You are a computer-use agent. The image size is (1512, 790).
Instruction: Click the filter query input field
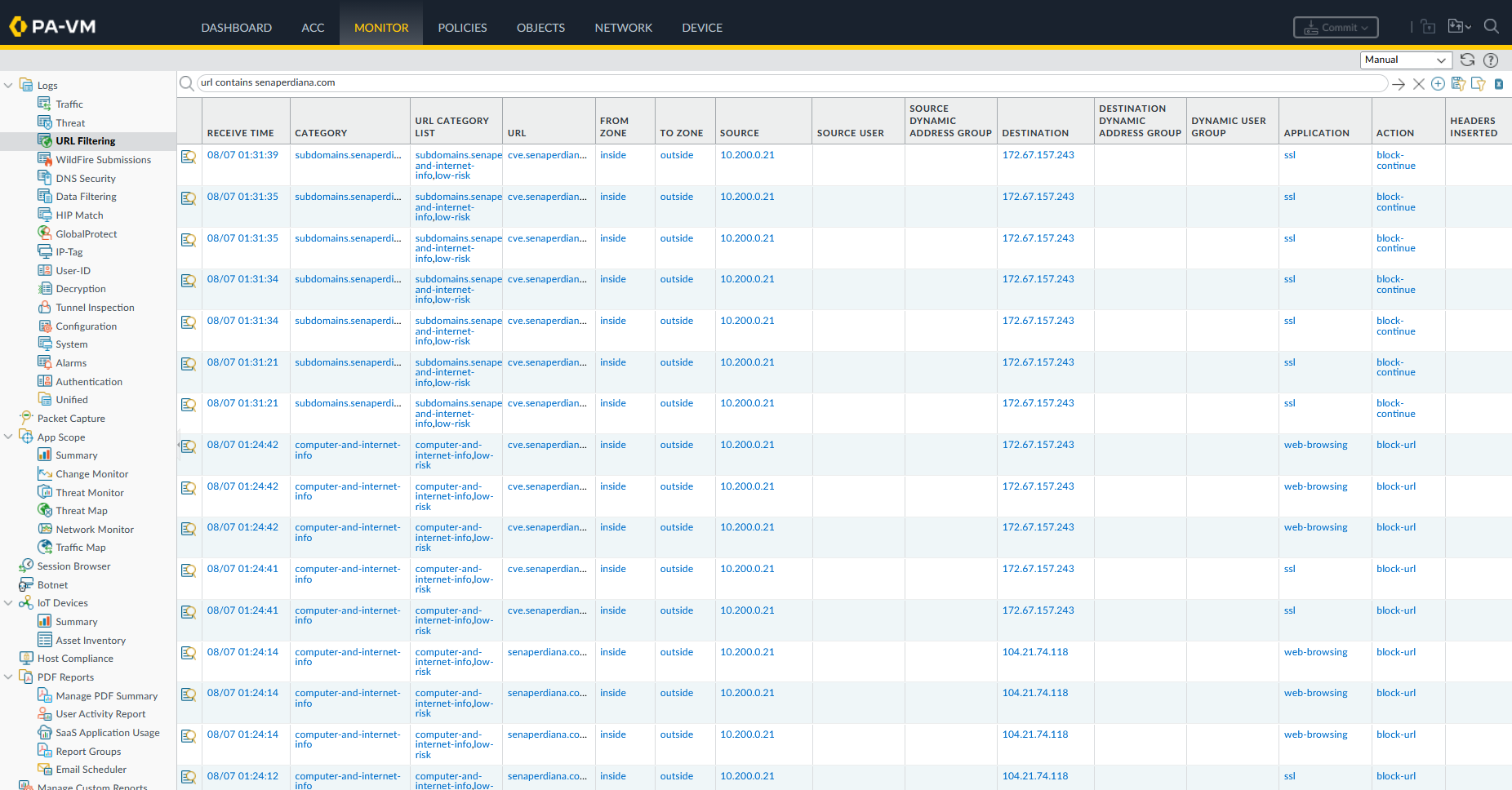(792, 83)
